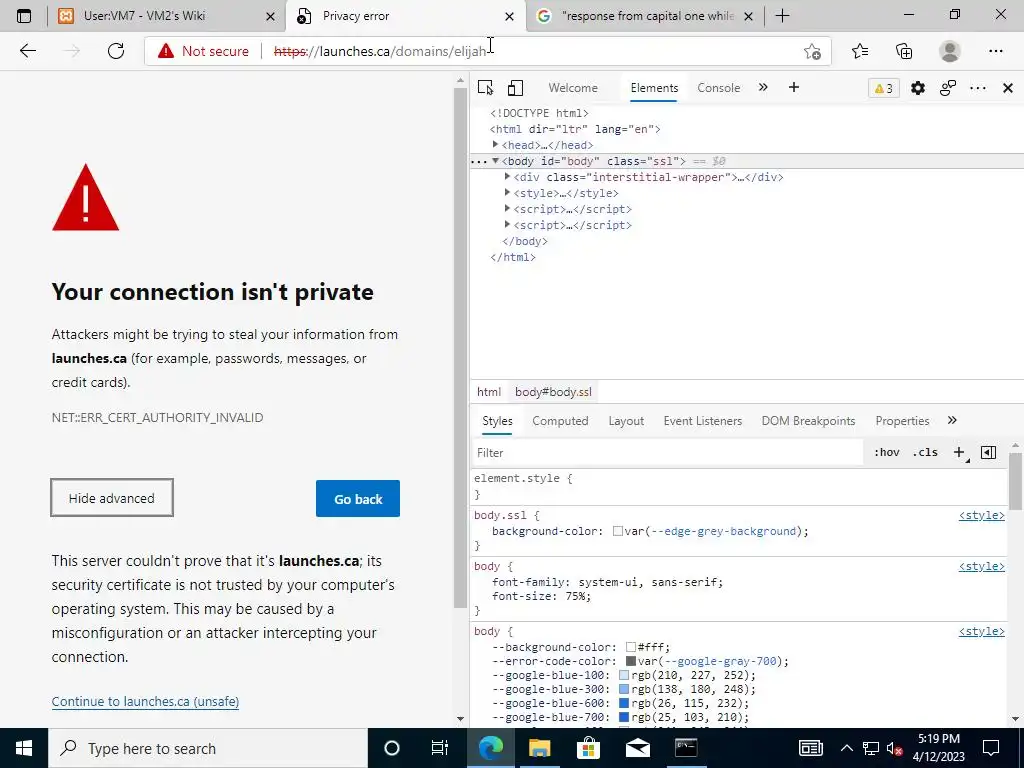This screenshot has height=768, width=1024.
Task: Open style source link for body.ssl rule
Action: [x=982, y=515]
